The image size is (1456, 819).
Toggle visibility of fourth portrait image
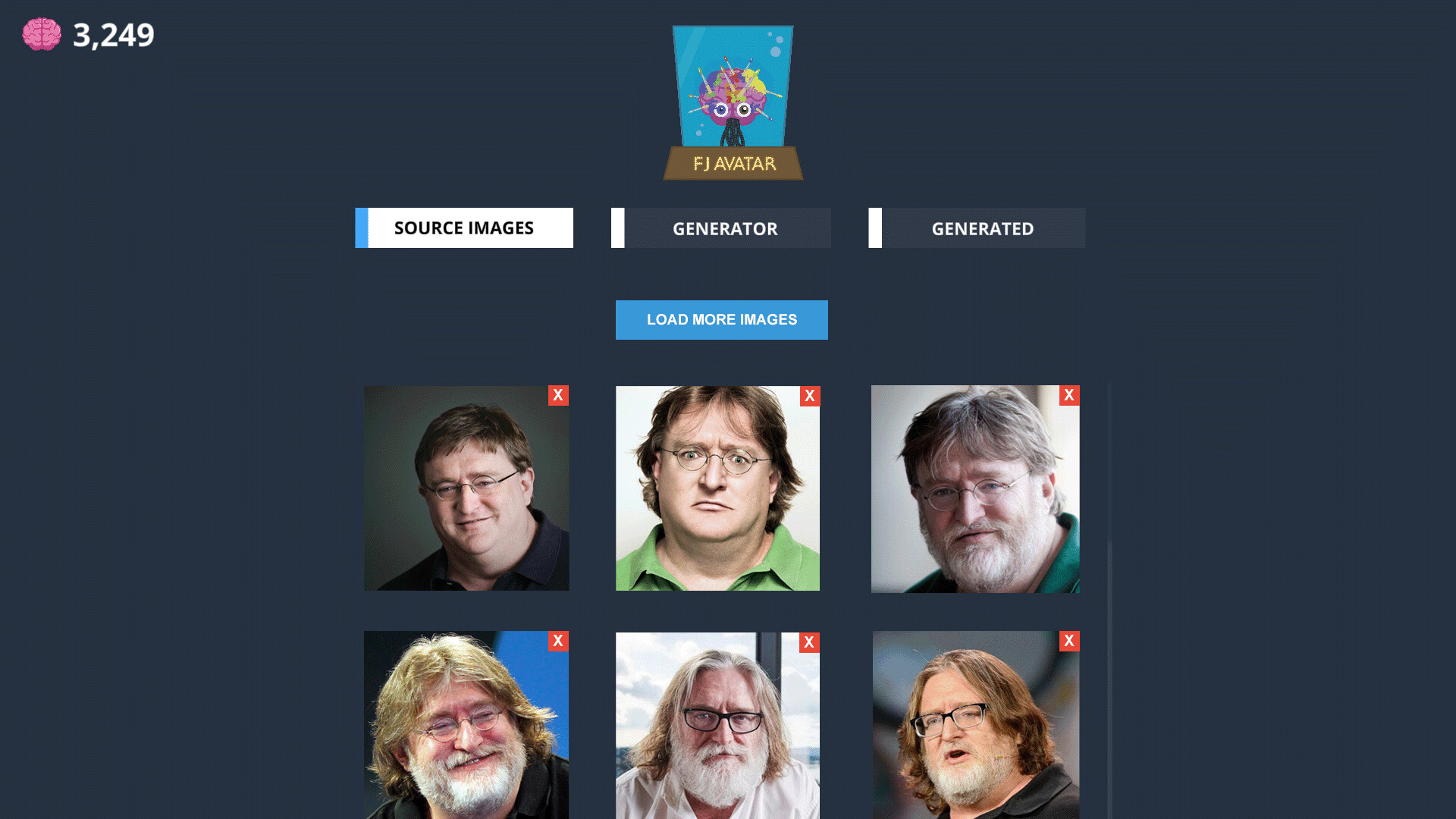557,640
